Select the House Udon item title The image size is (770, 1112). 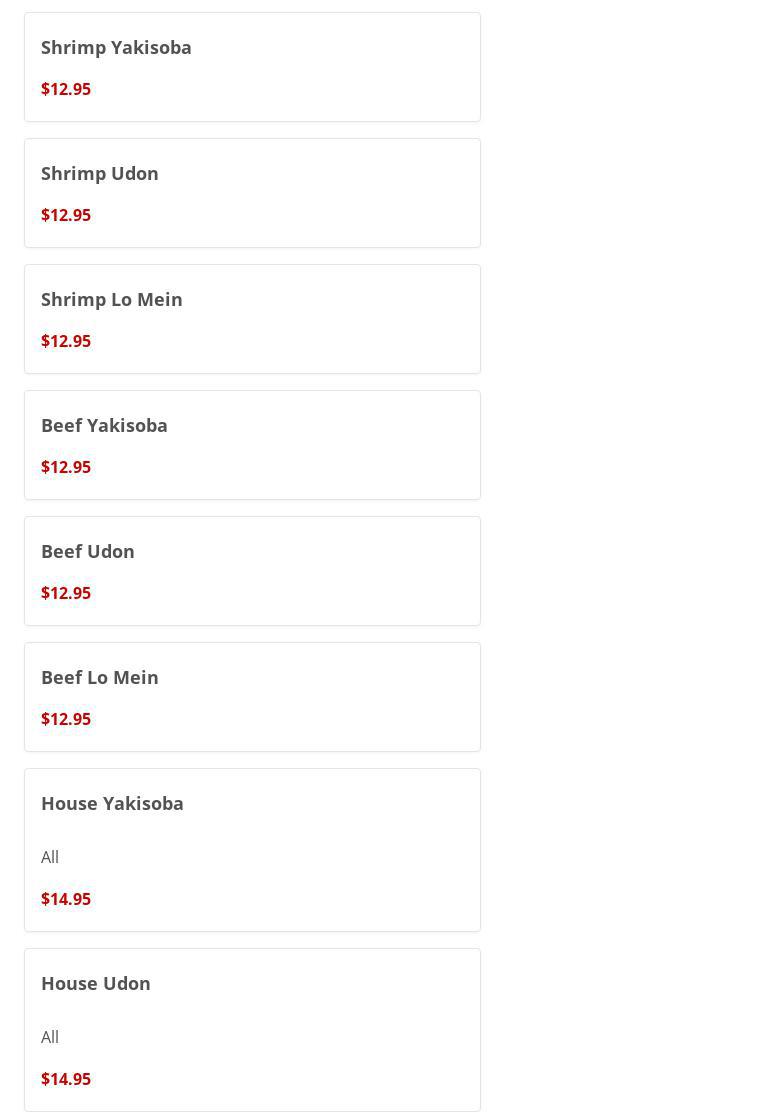(96, 983)
